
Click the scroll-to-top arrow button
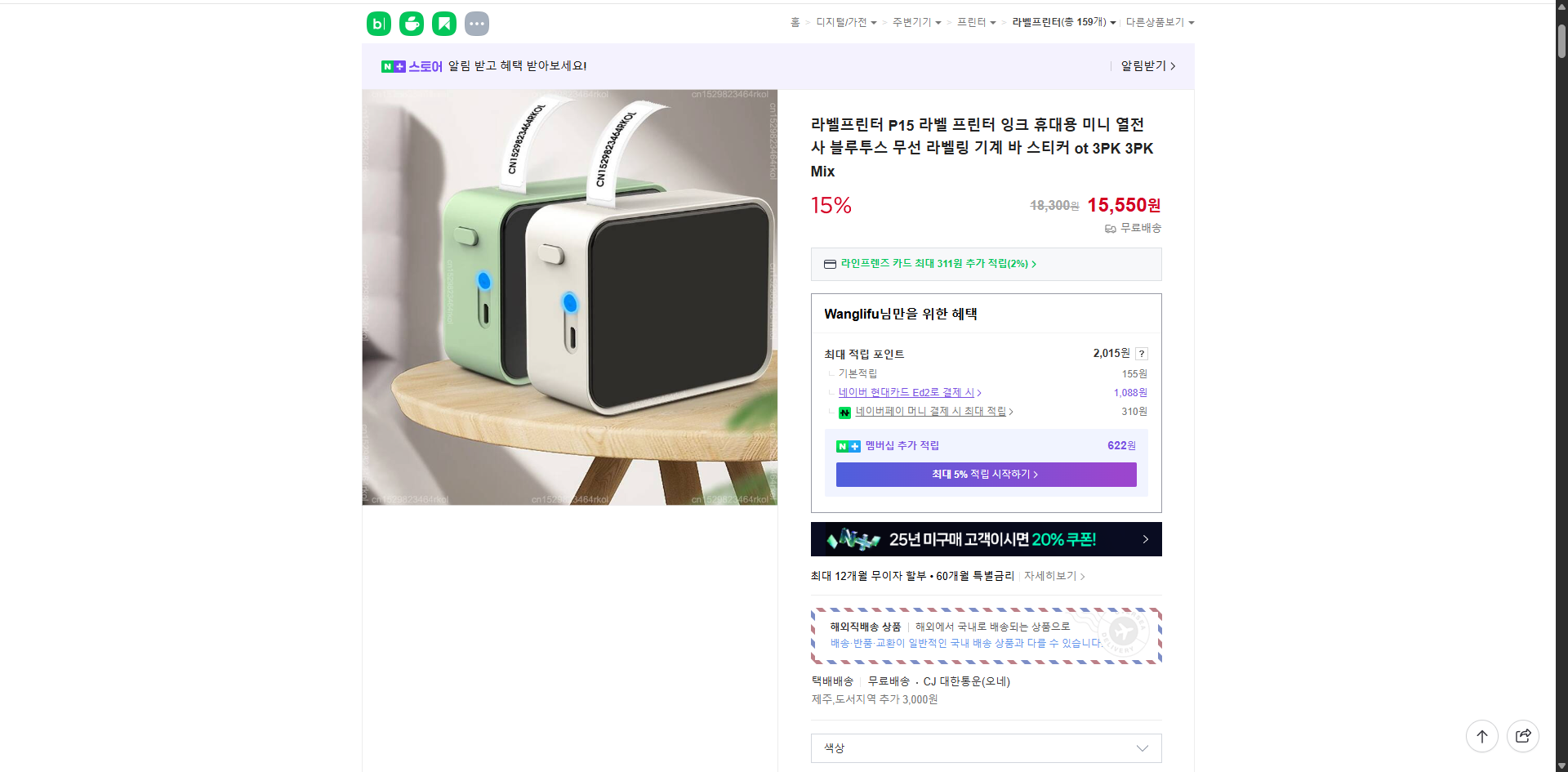pos(1482,736)
